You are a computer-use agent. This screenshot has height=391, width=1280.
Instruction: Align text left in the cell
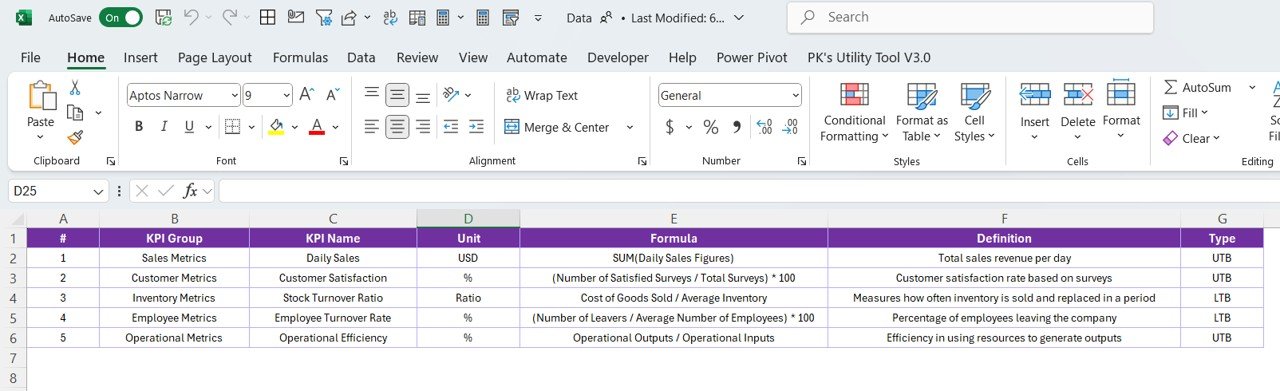coord(372,127)
